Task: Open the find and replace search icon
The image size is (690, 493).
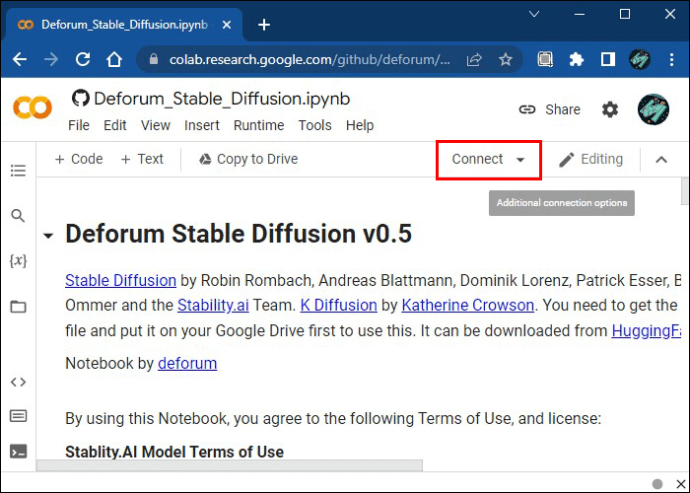Action: [18, 216]
